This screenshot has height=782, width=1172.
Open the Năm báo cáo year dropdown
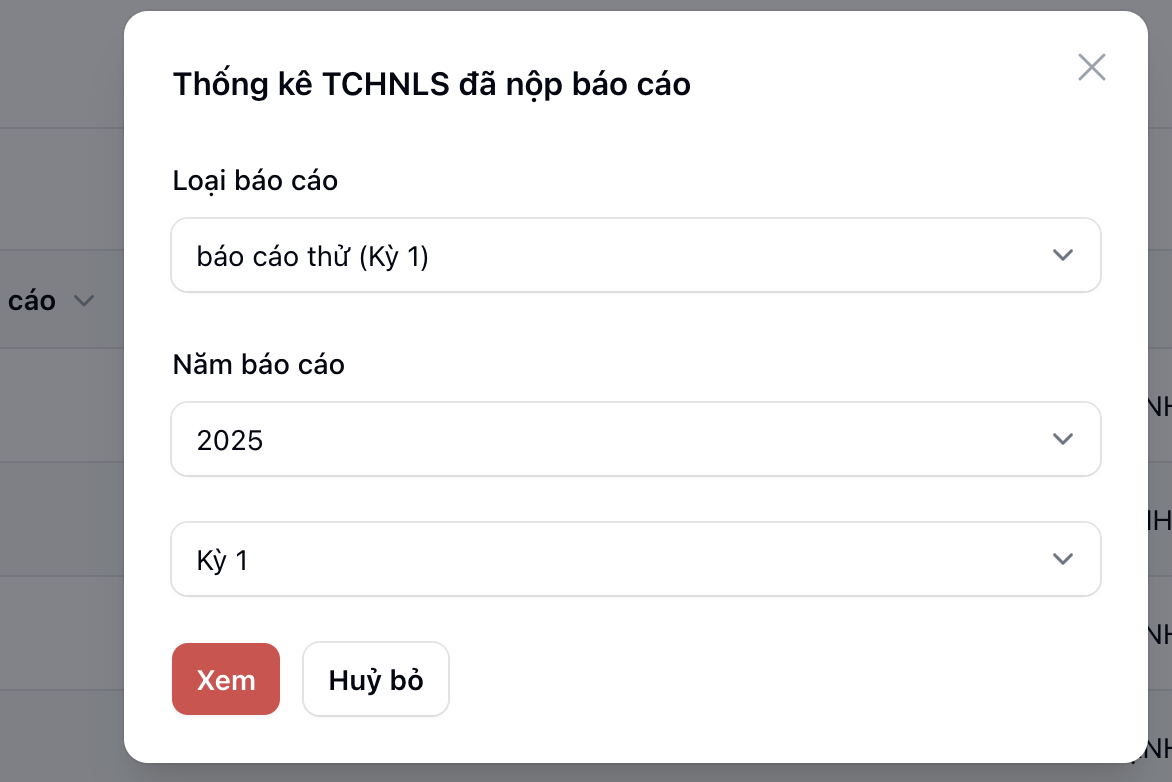coord(635,439)
